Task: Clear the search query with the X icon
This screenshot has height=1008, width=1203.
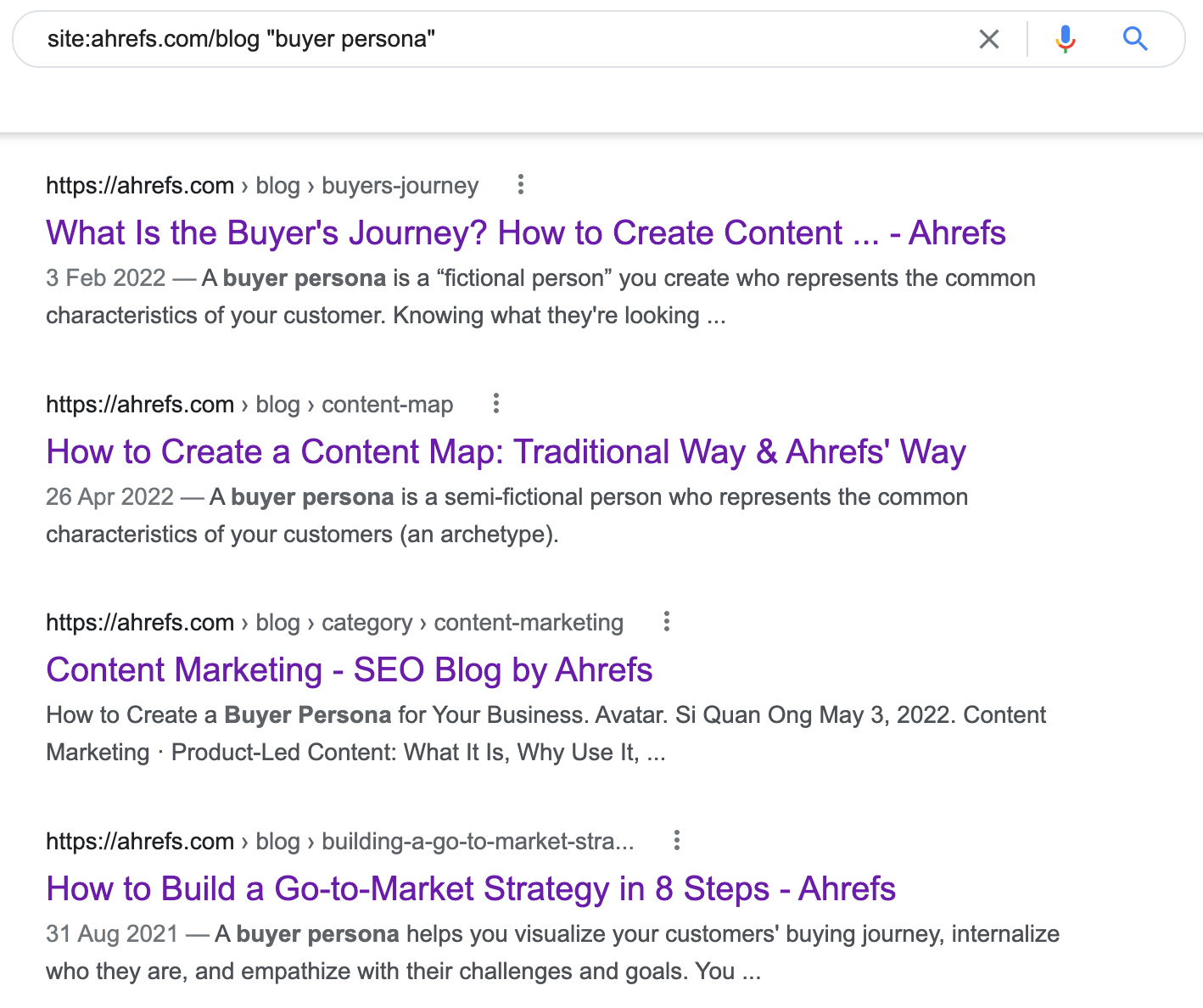Action: pyautogui.click(x=989, y=39)
